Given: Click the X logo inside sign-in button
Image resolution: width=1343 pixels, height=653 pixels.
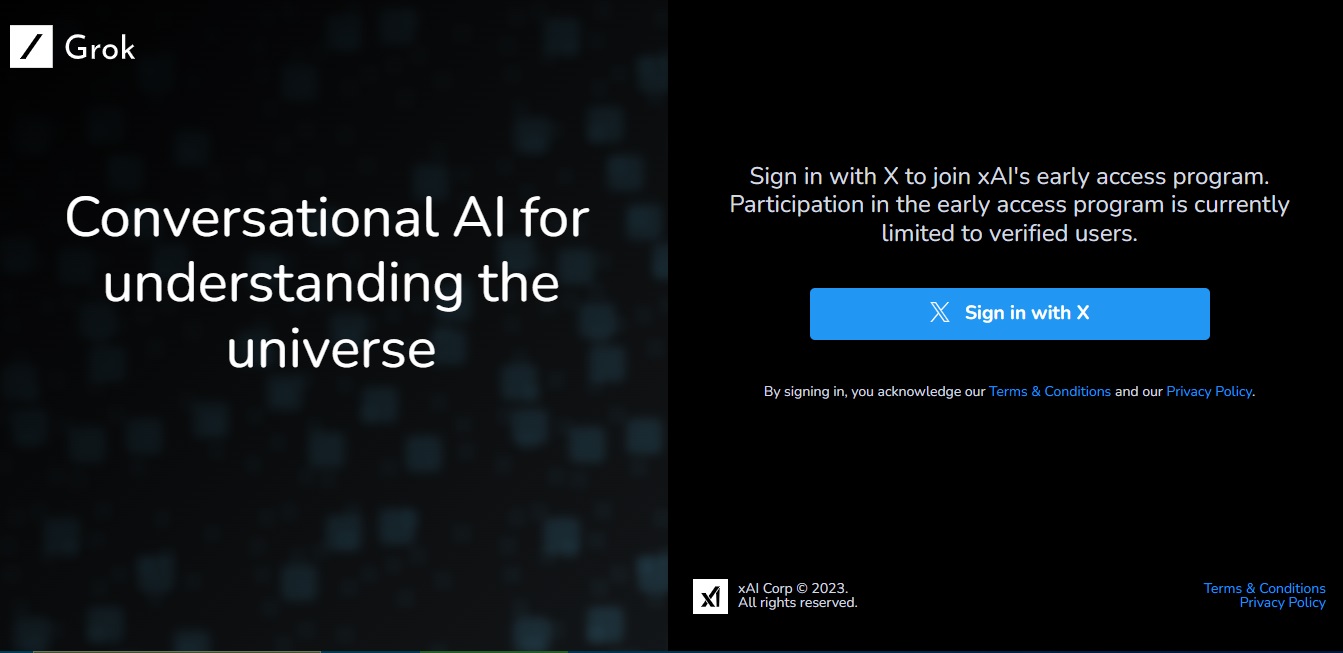Looking at the screenshot, I should (940, 313).
